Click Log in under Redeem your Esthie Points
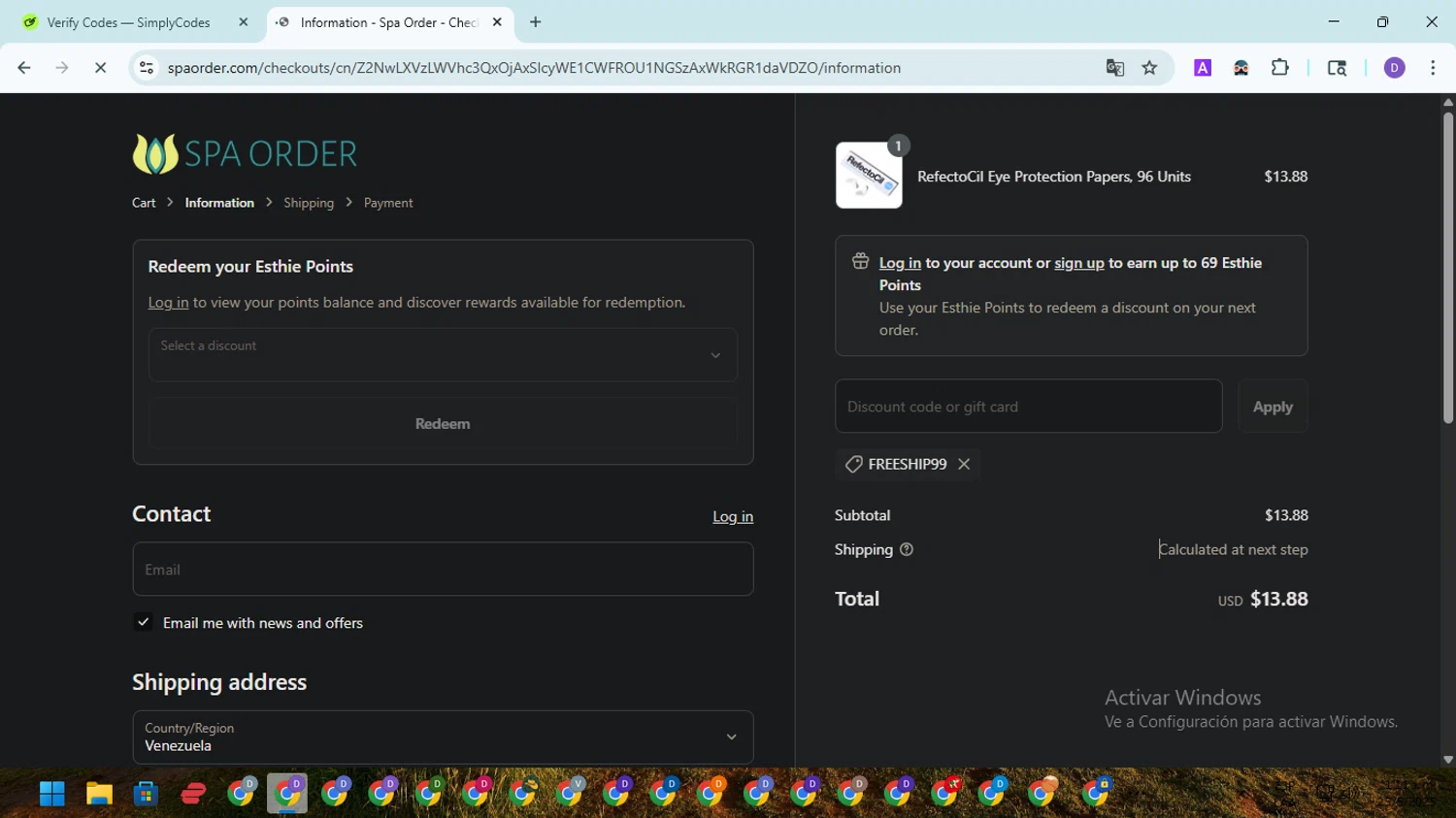Viewport: 1456px width, 818px height. 168,303
